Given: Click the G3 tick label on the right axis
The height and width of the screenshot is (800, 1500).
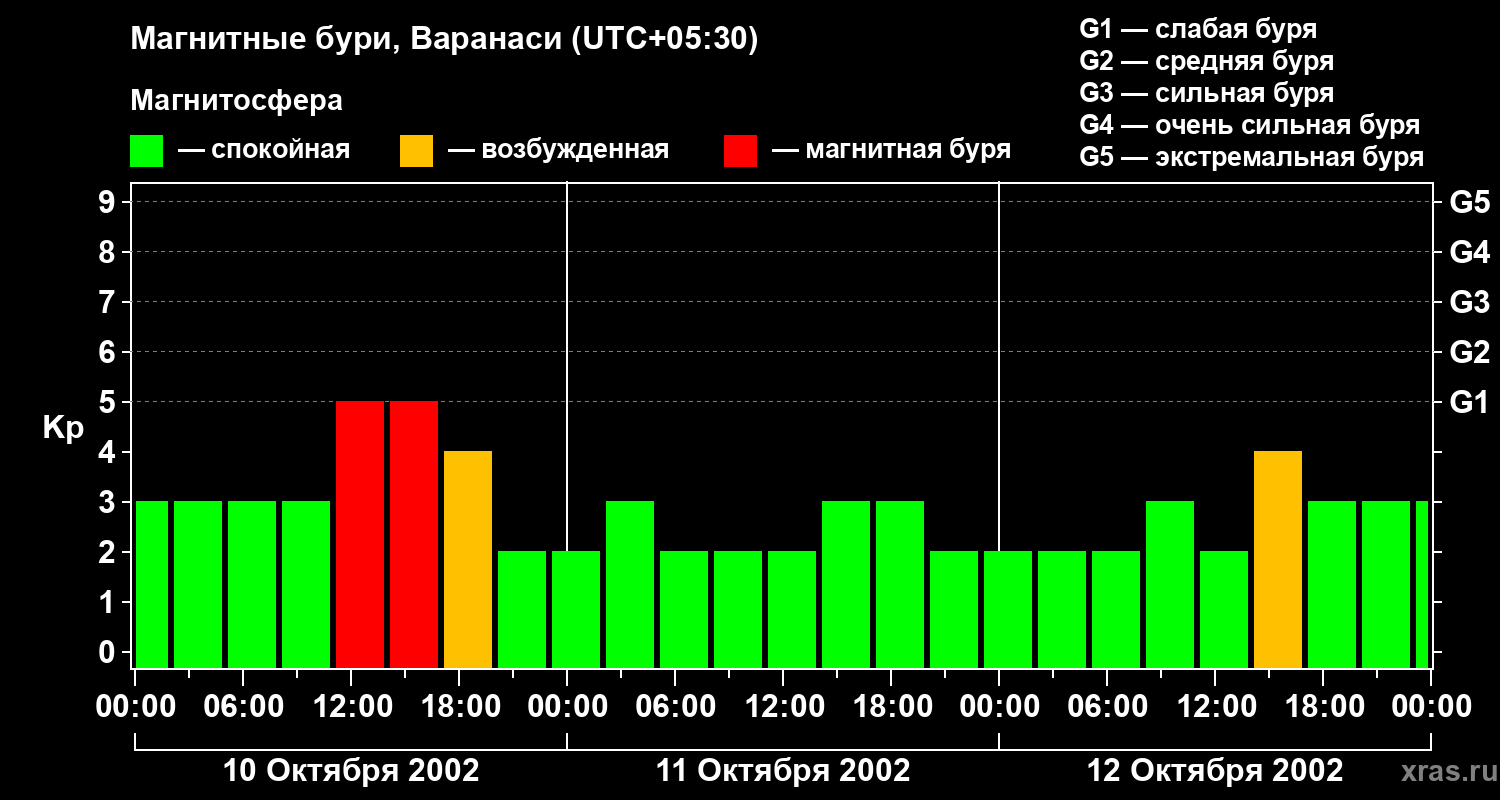Looking at the screenshot, I should click(x=1470, y=302).
